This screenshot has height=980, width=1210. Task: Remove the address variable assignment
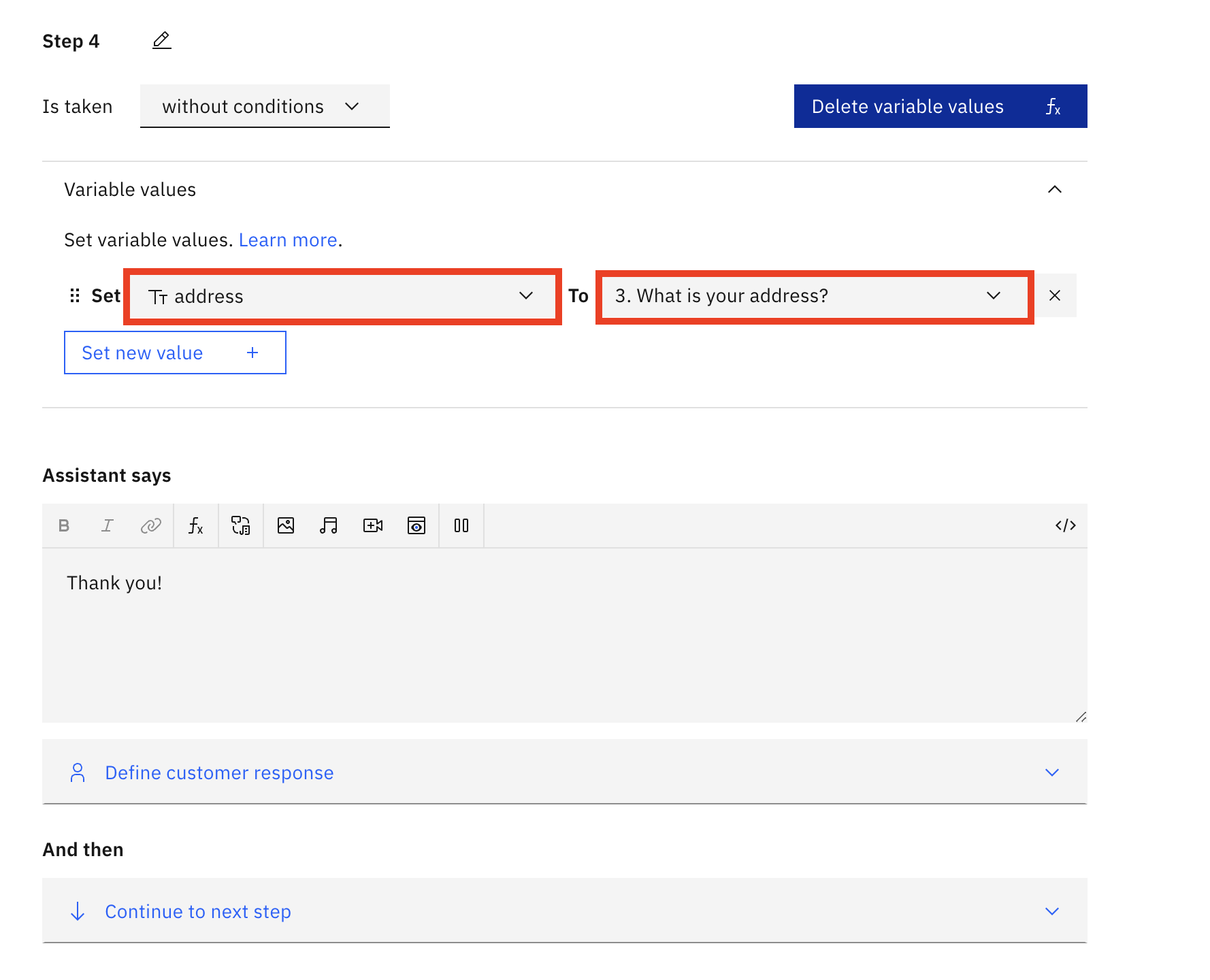(1055, 295)
